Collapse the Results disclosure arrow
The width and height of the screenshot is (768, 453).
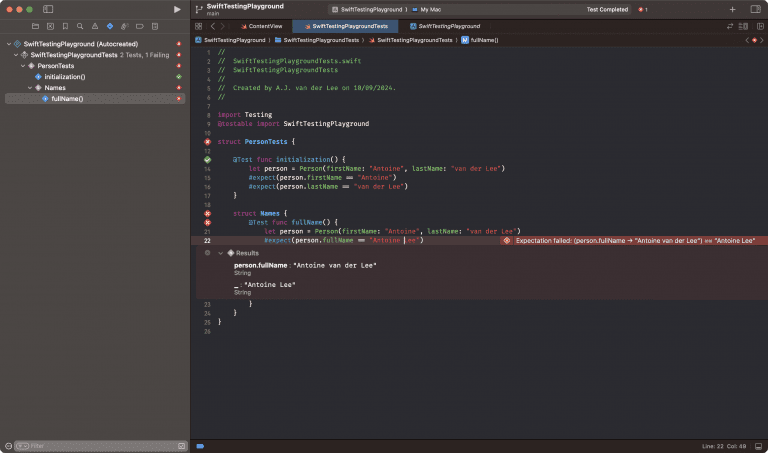click(x=220, y=253)
